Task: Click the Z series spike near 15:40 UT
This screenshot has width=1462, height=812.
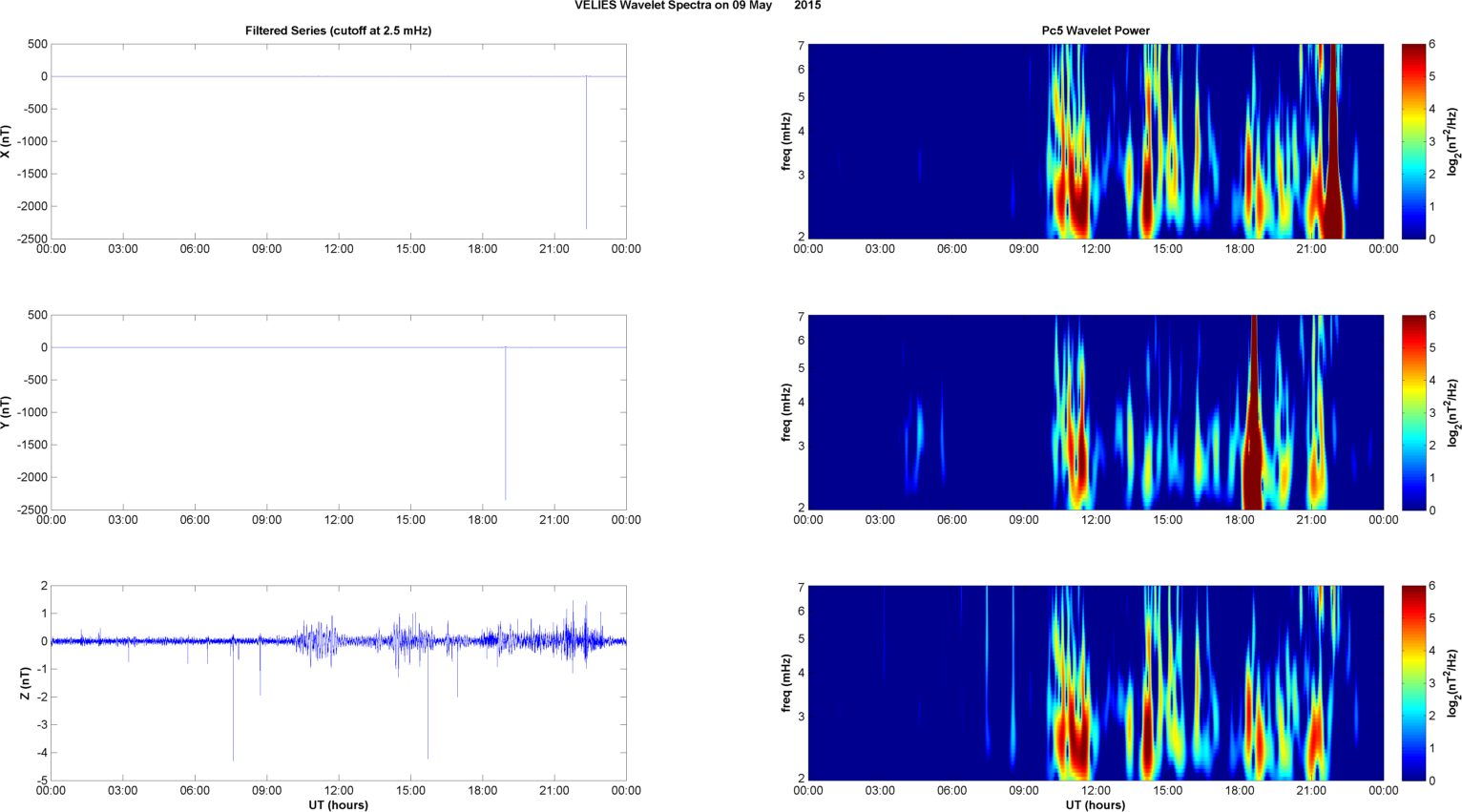Action: tap(428, 701)
